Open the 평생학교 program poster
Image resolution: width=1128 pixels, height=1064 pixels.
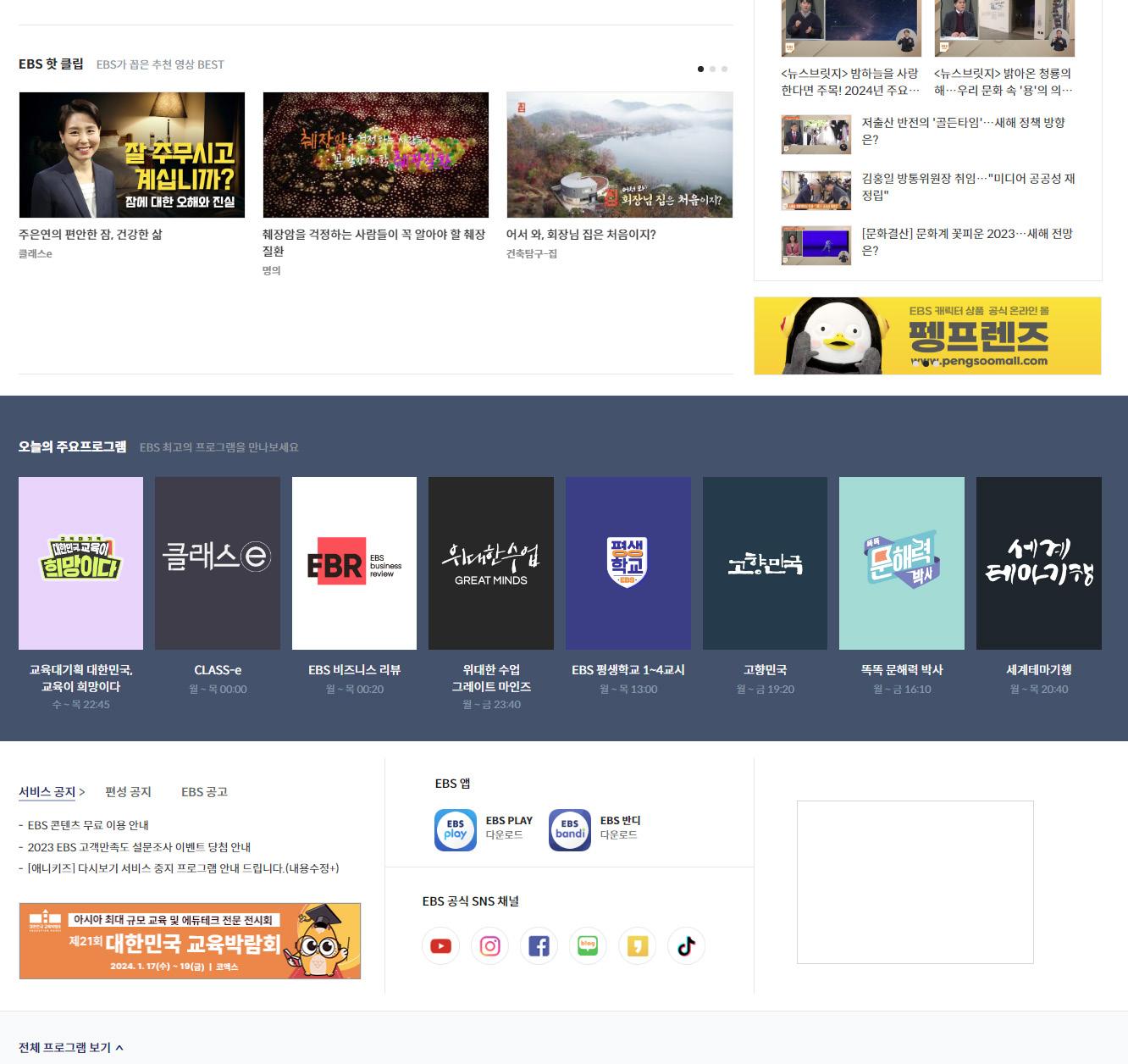[628, 563]
